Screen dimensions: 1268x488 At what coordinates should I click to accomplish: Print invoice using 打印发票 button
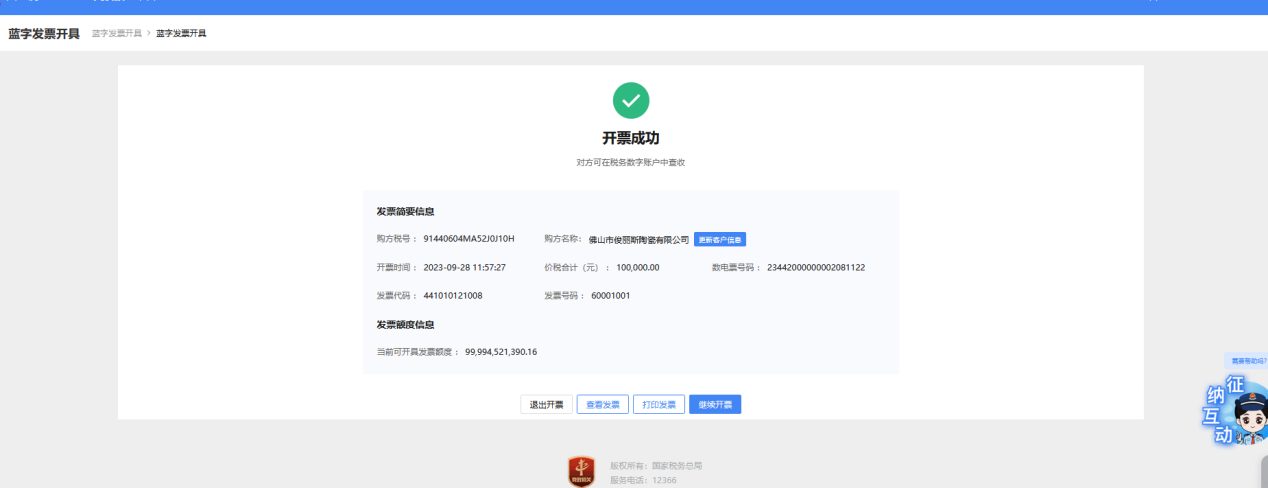658,405
